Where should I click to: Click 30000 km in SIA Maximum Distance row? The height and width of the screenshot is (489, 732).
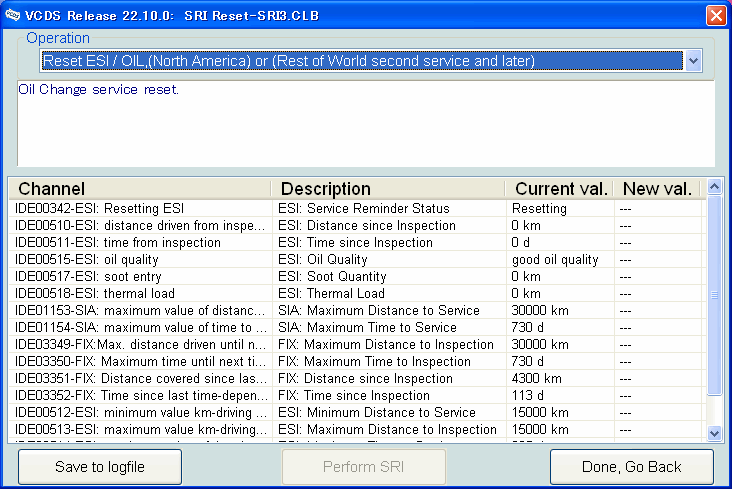point(540,311)
